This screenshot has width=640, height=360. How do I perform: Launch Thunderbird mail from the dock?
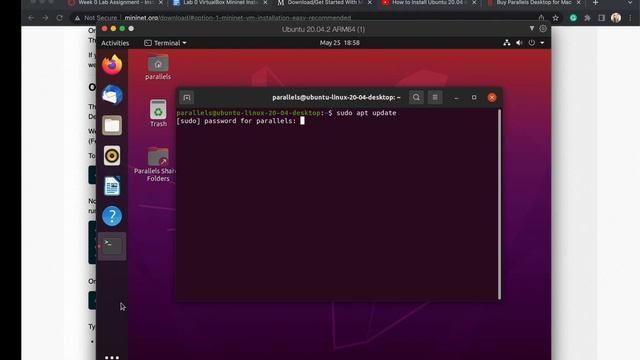112,95
